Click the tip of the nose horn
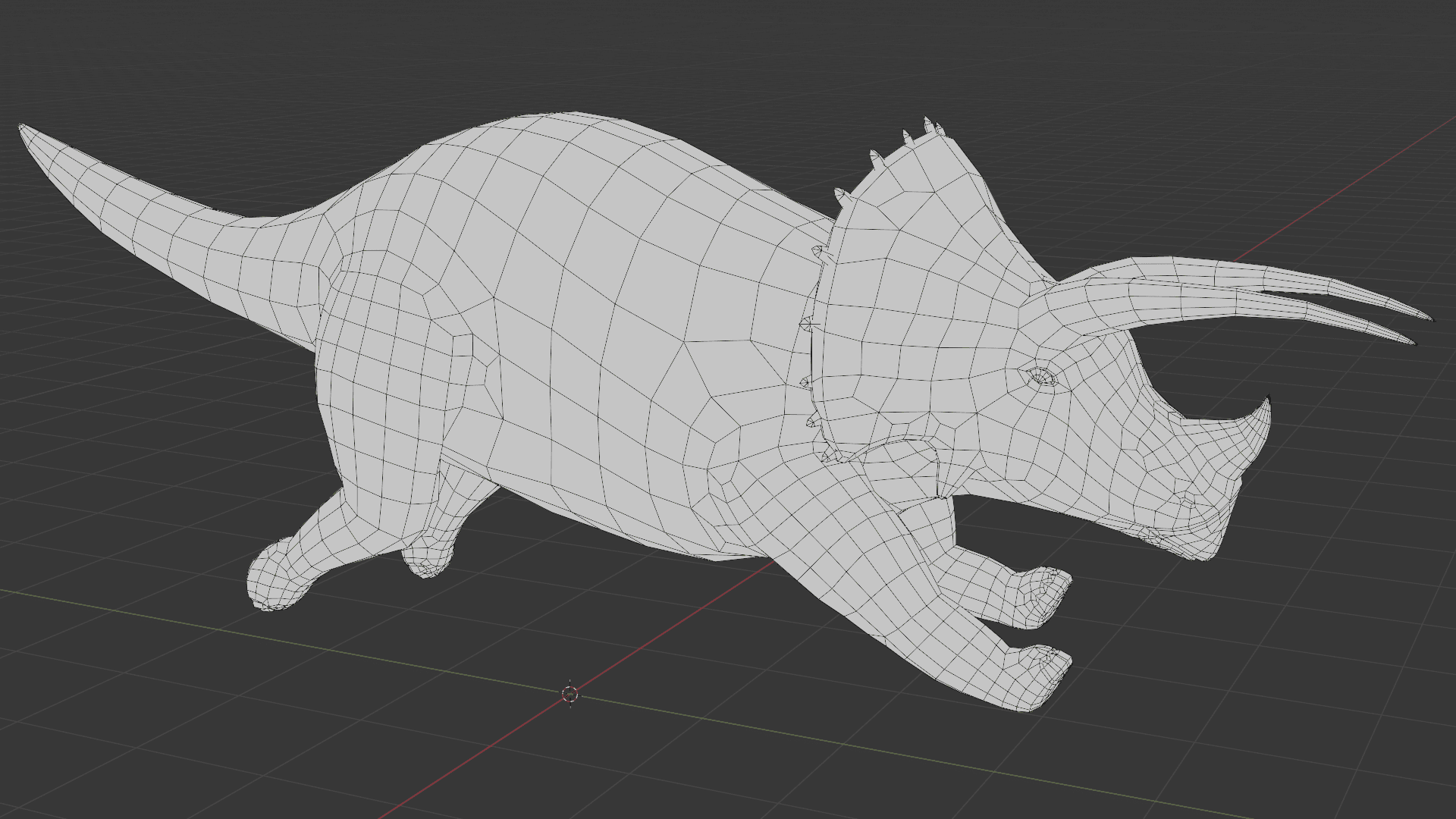Screen dimensions: 1456x819 (x=1266, y=400)
